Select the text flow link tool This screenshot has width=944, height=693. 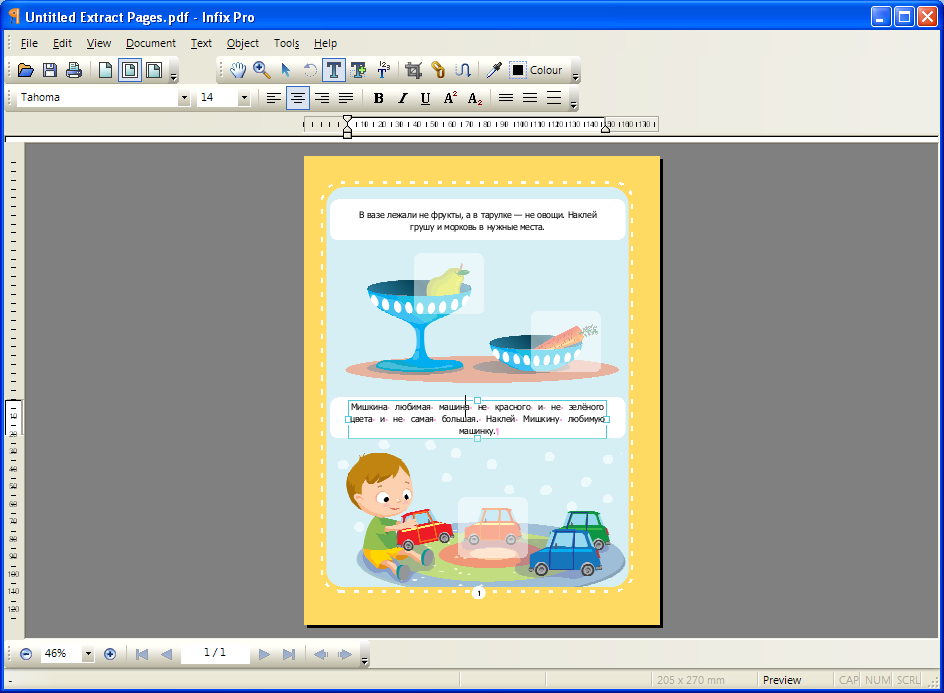(462, 70)
